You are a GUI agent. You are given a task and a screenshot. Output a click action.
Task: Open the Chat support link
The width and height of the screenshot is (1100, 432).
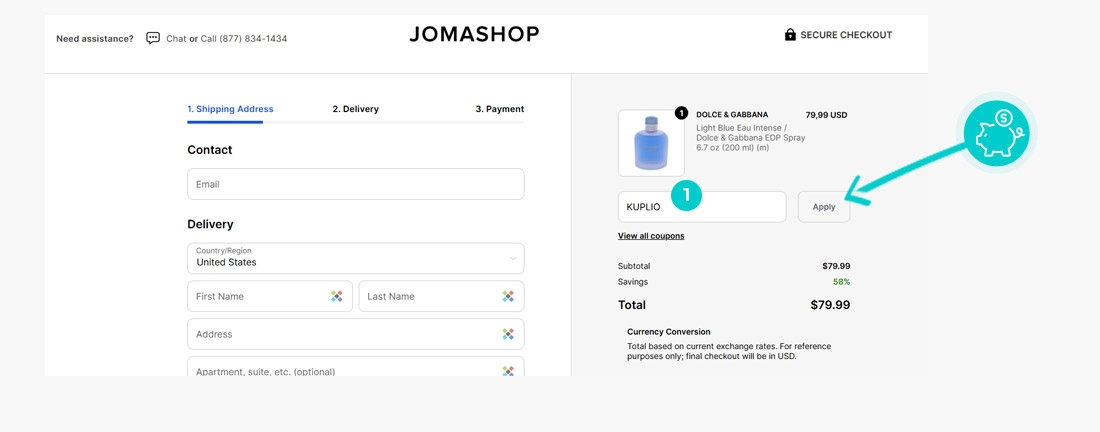tap(176, 39)
